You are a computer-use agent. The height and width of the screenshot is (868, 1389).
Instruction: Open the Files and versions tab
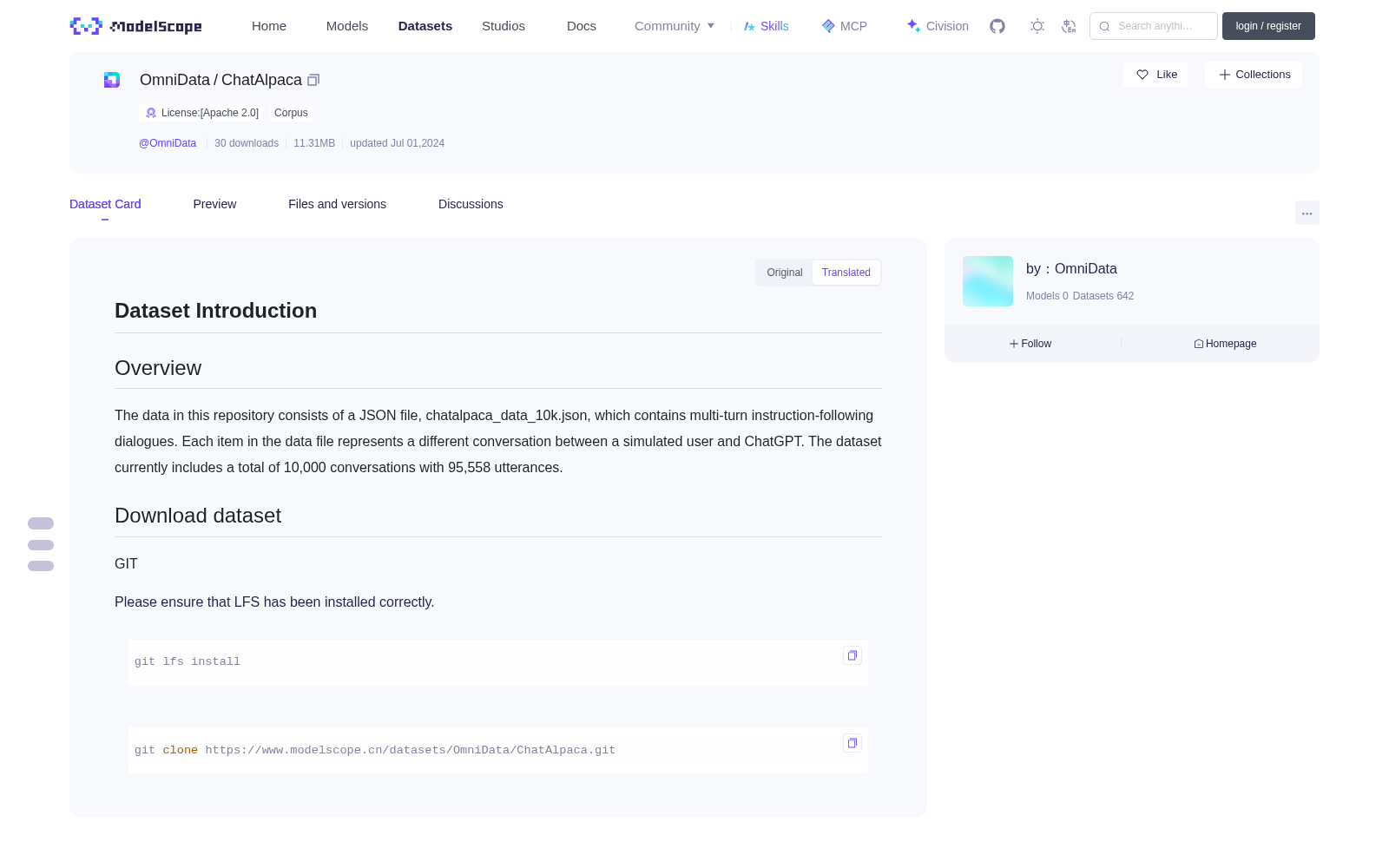coord(337,204)
